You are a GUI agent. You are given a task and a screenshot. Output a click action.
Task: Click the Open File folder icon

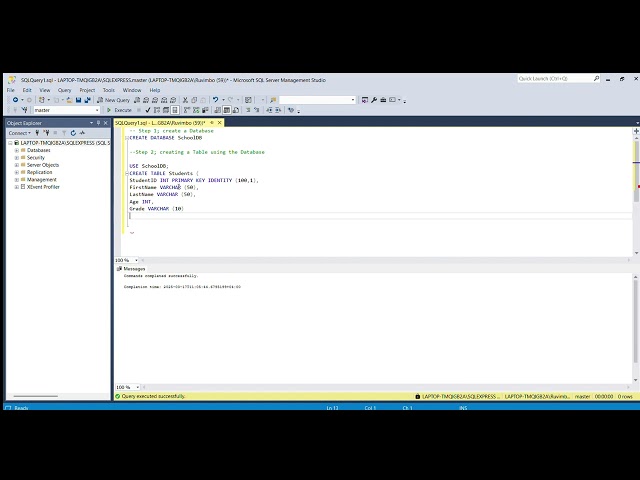click(x=69, y=100)
